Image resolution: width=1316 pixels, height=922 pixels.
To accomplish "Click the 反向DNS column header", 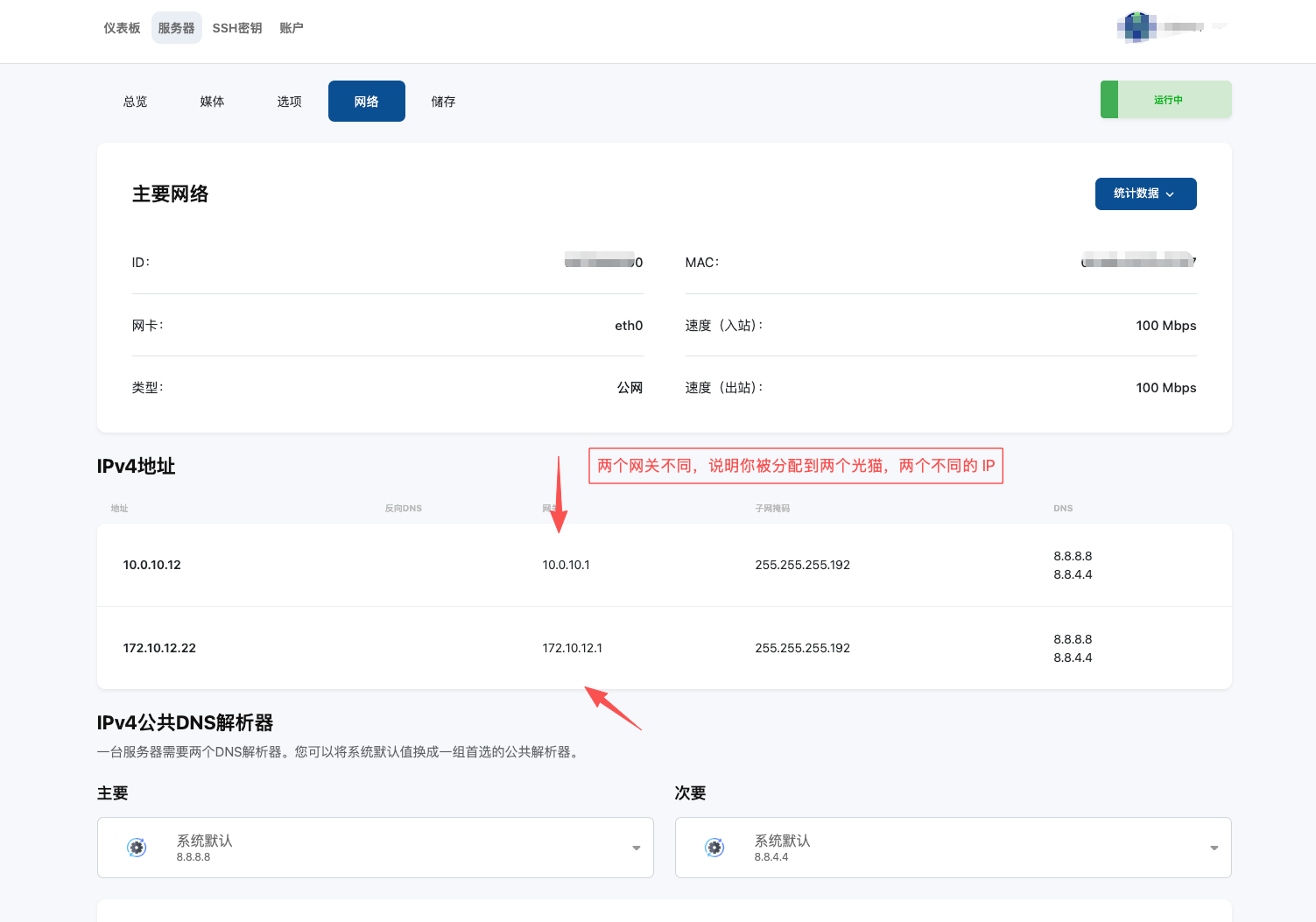I will click(404, 509).
